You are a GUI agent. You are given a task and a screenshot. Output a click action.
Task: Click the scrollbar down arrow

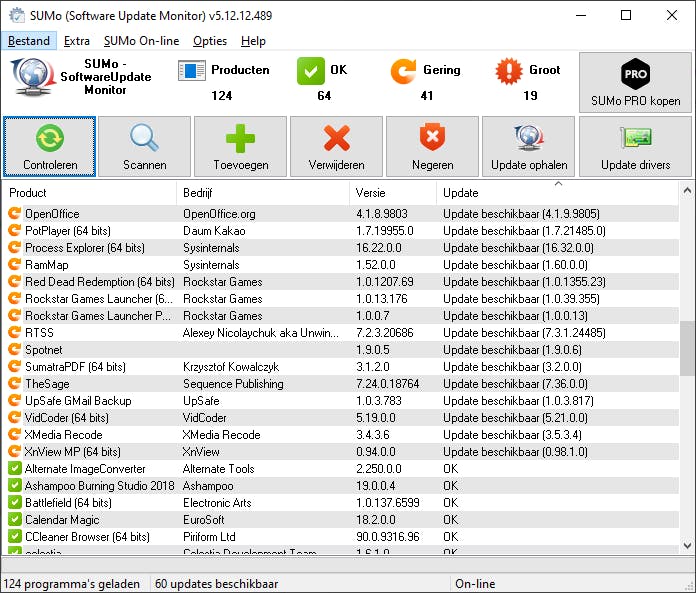(x=687, y=545)
